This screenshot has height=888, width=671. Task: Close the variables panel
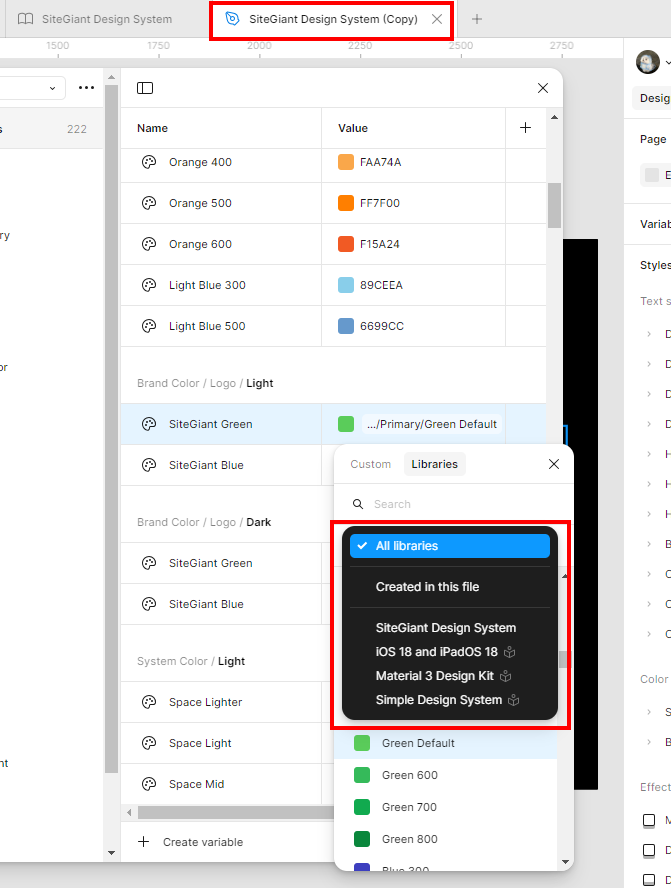tap(542, 88)
